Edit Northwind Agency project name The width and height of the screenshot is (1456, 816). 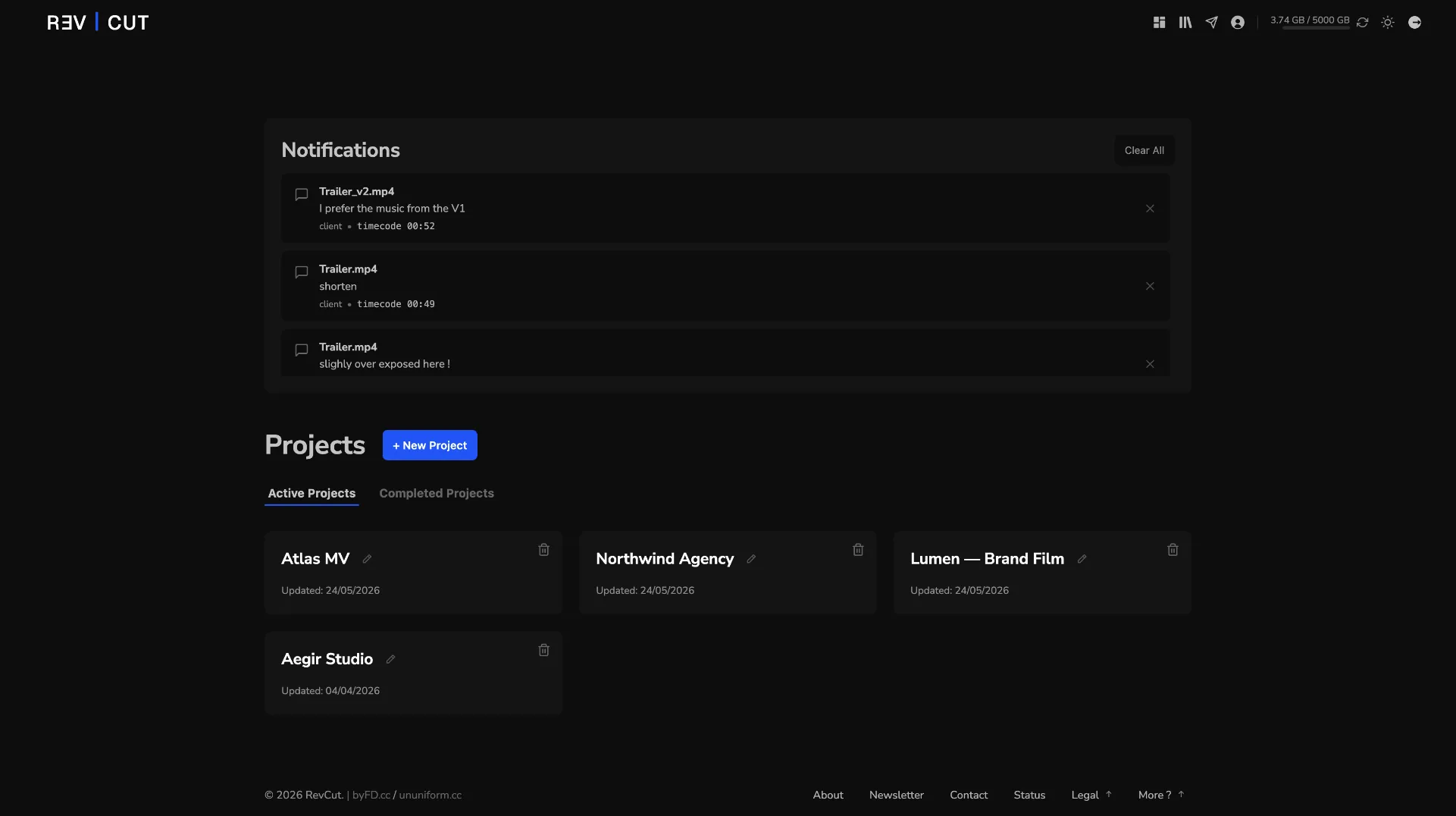click(751, 559)
